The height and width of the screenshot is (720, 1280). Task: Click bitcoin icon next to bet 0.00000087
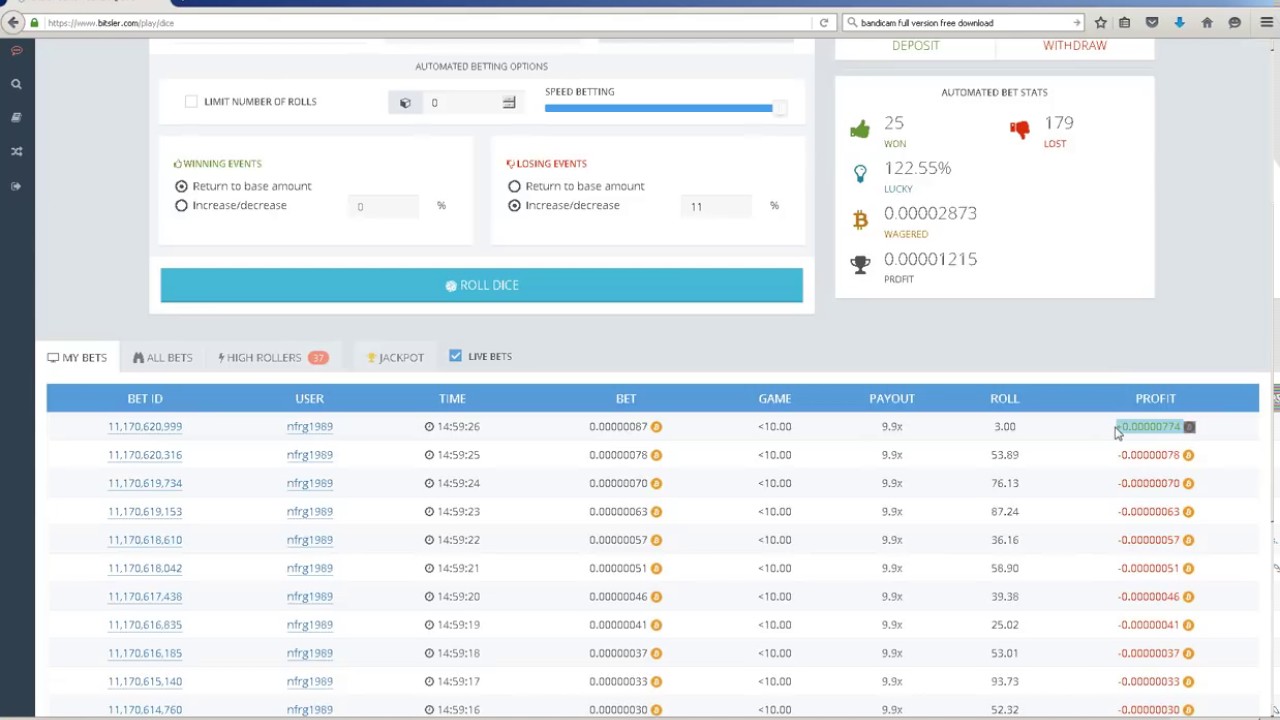[x=657, y=427]
